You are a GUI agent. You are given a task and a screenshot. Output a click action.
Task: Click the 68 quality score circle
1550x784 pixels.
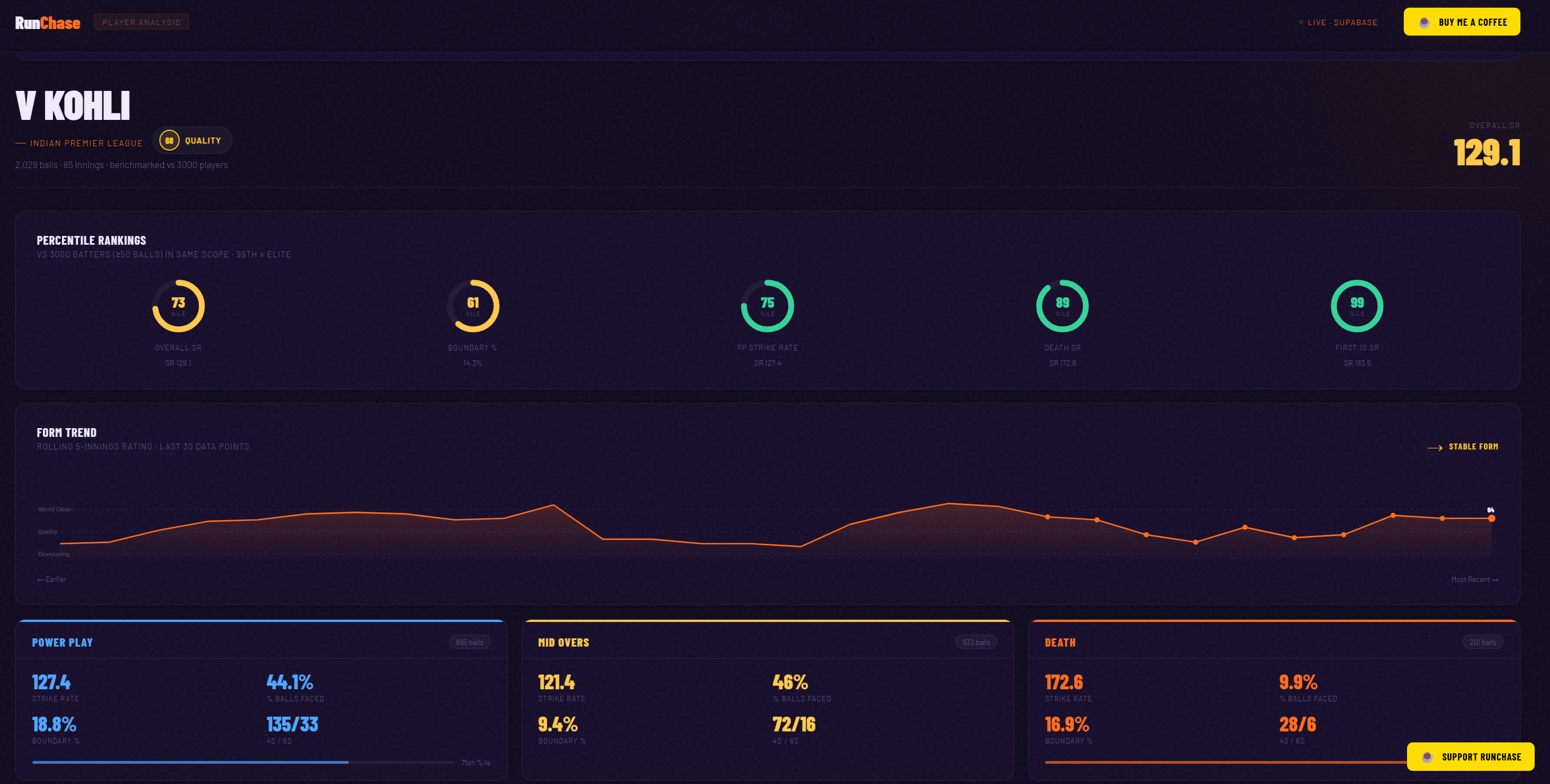coord(169,140)
